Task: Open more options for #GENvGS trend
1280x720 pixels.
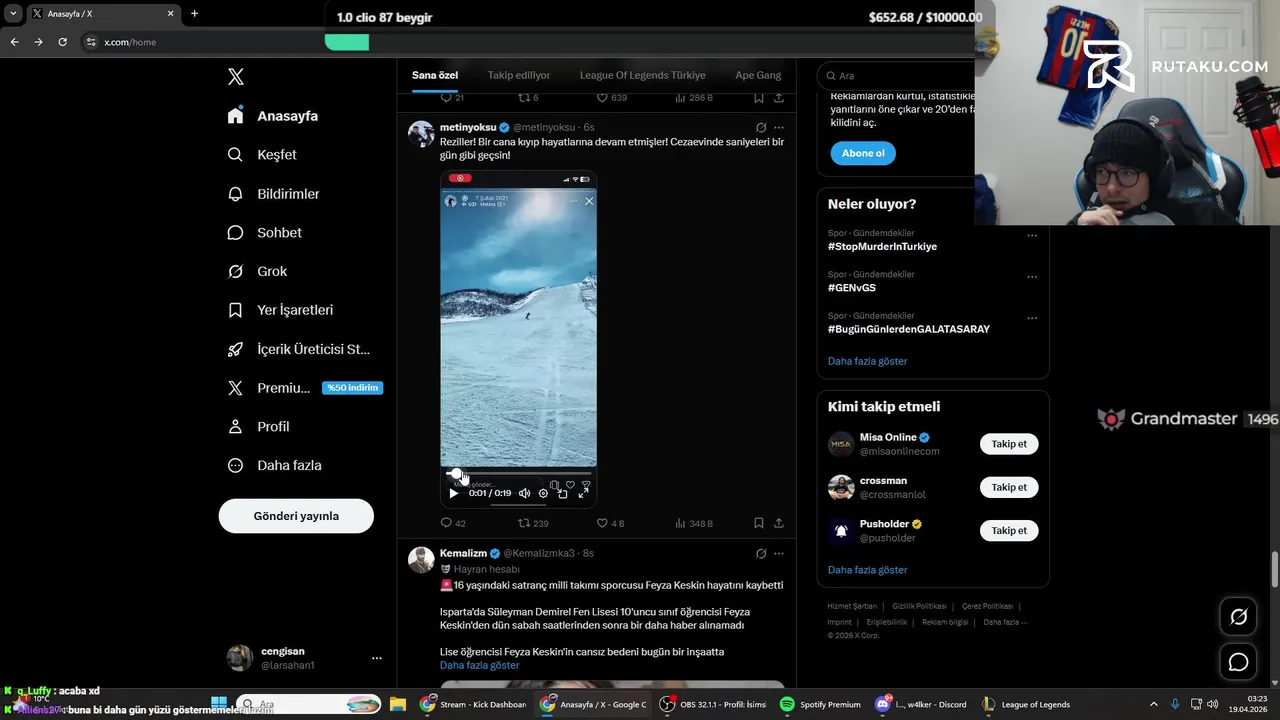Action: tap(1032, 277)
